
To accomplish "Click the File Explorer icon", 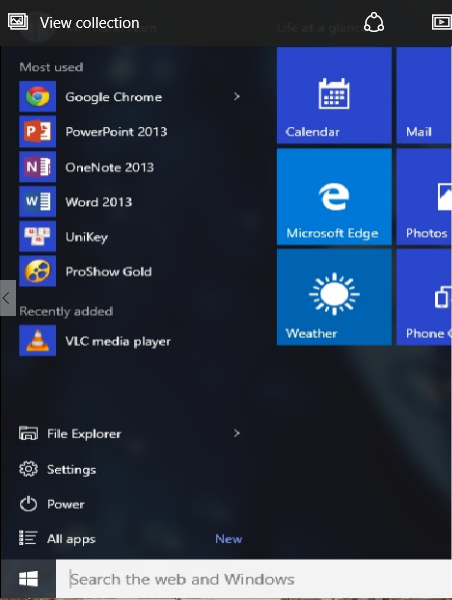I will click(x=28, y=434).
